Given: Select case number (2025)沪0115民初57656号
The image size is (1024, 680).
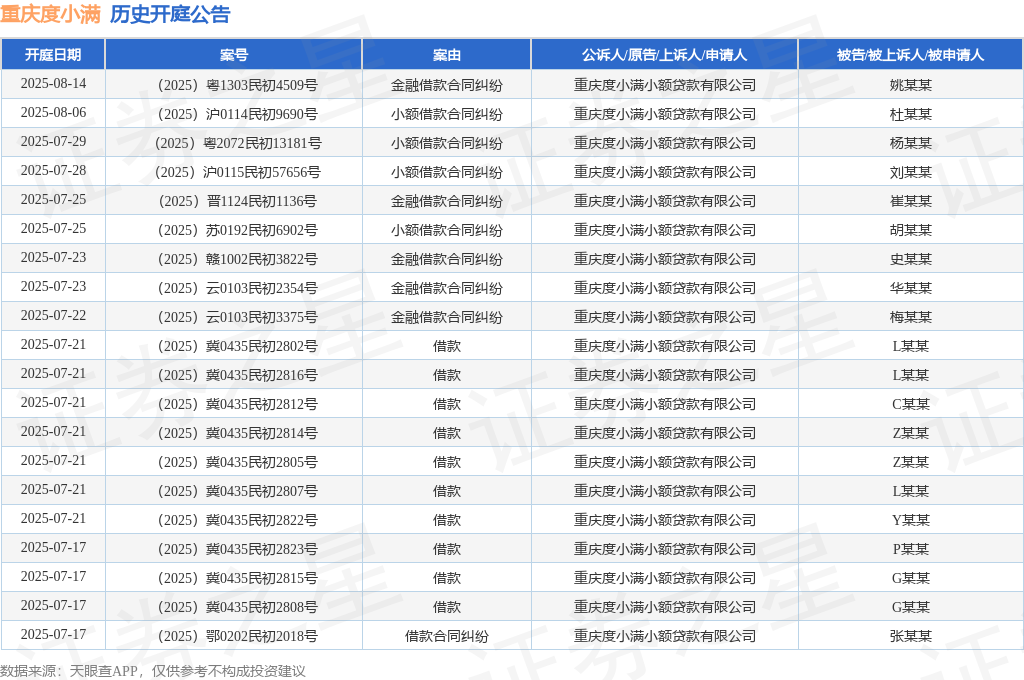Looking at the screenshot, I should pos(237,172).
